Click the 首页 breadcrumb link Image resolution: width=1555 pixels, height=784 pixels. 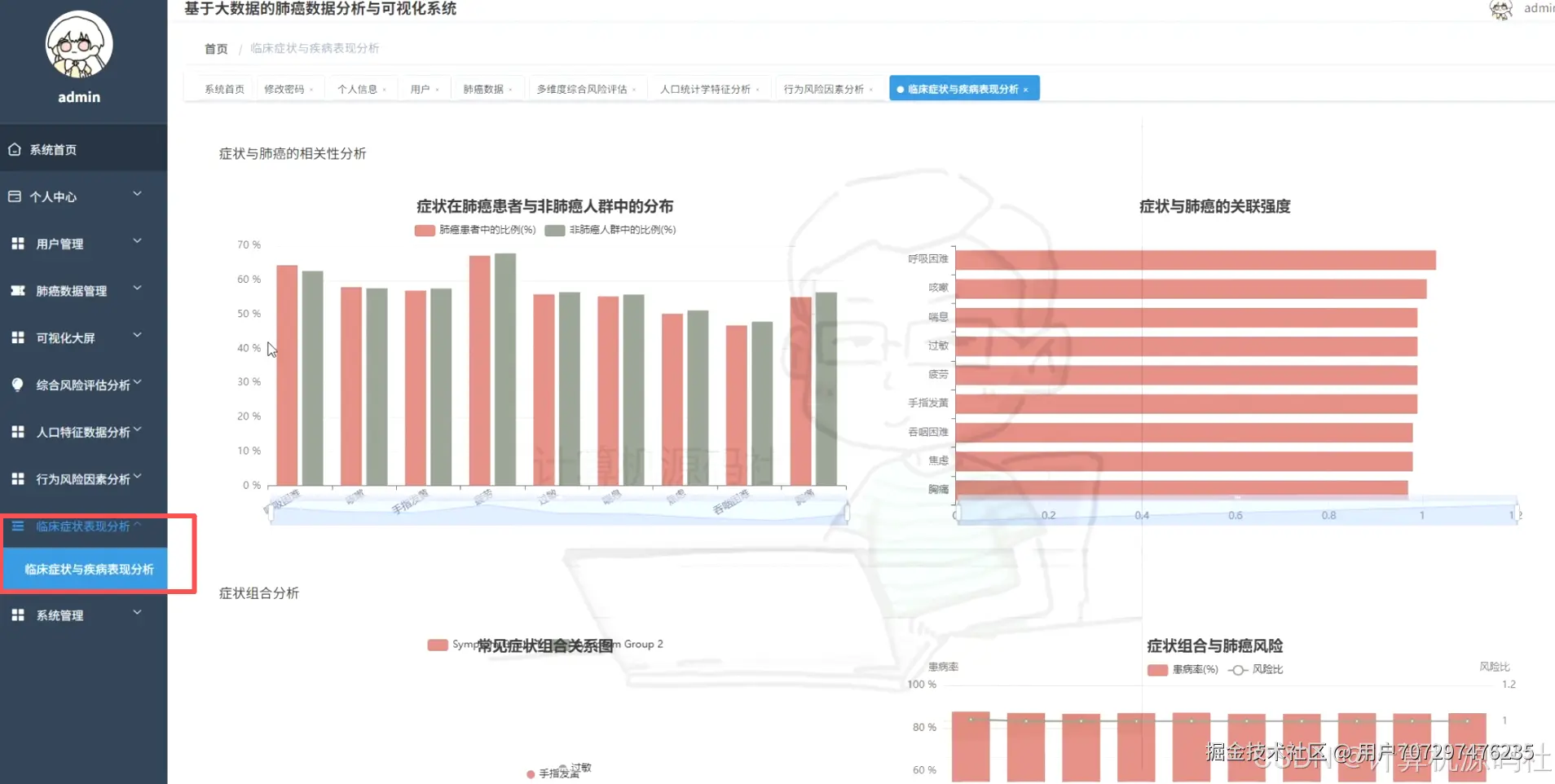pos(215,48)
